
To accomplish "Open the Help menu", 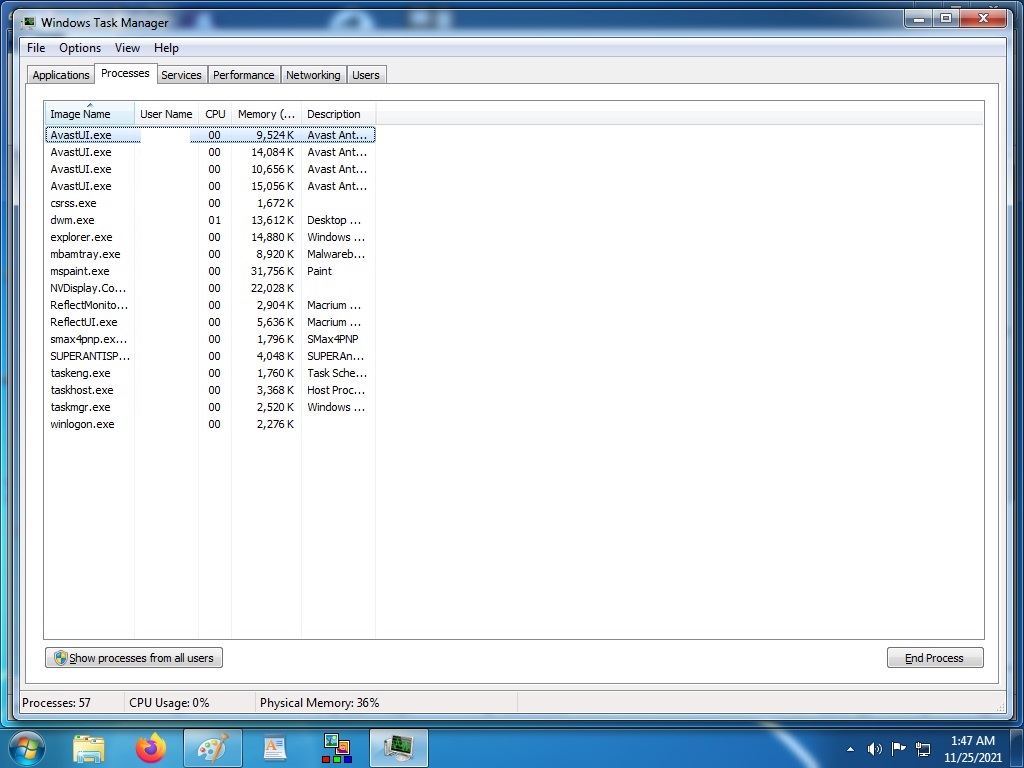I will click(166, 48).
